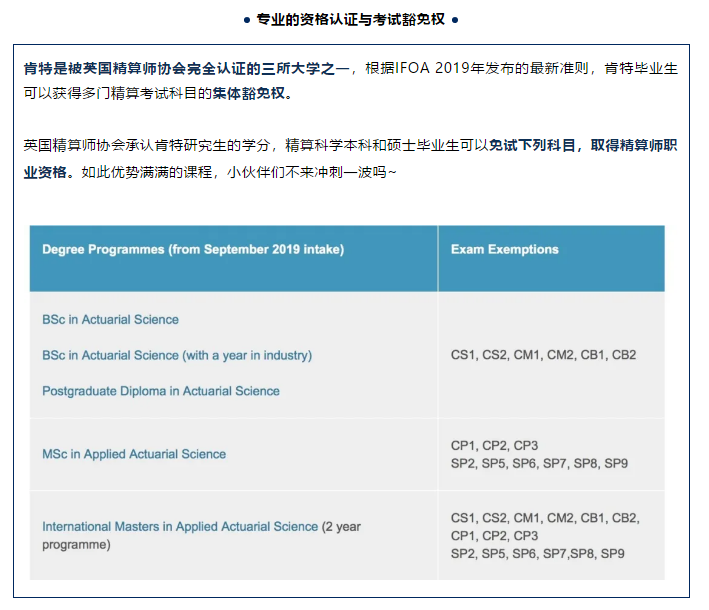Open BSc Actuarial Science with year in industry
The height and width of the screenshot is (610, 709).
[x=177, y=355]
